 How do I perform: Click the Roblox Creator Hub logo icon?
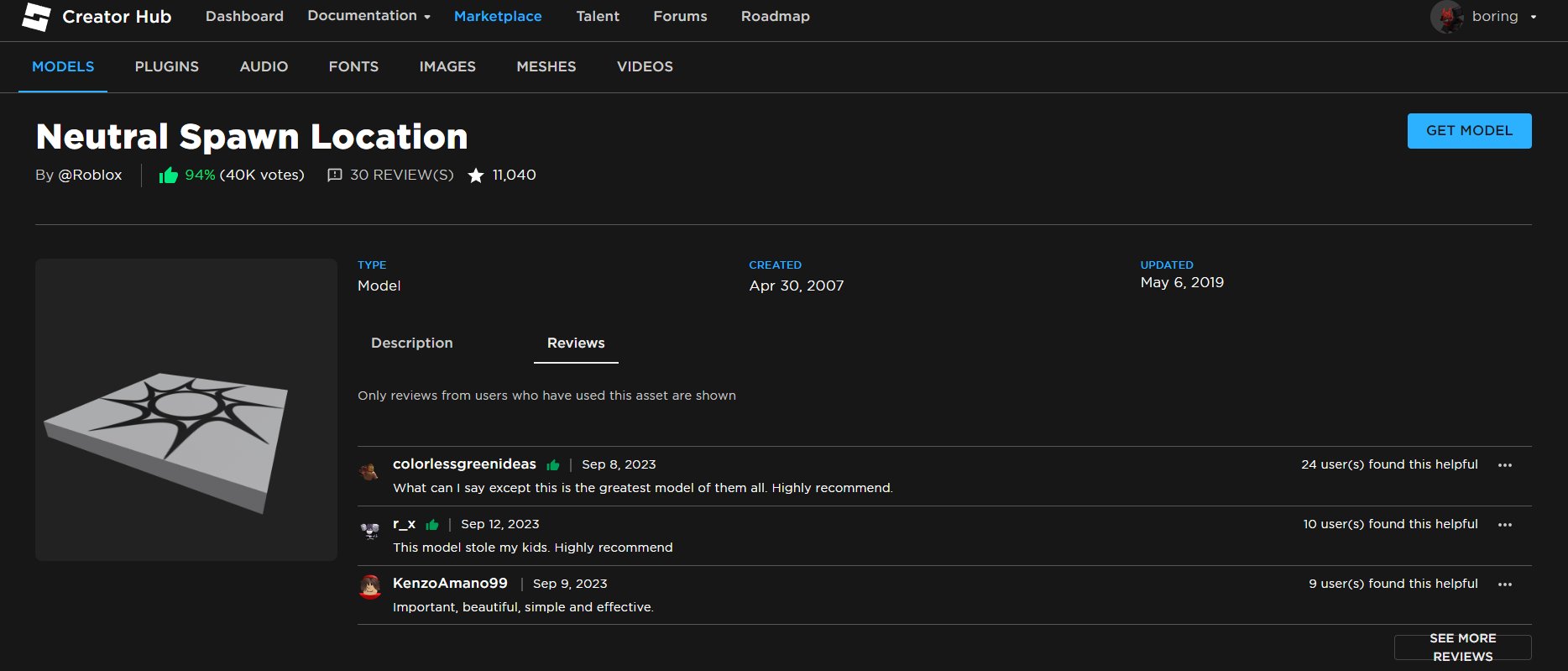click(x=36, y=17)
